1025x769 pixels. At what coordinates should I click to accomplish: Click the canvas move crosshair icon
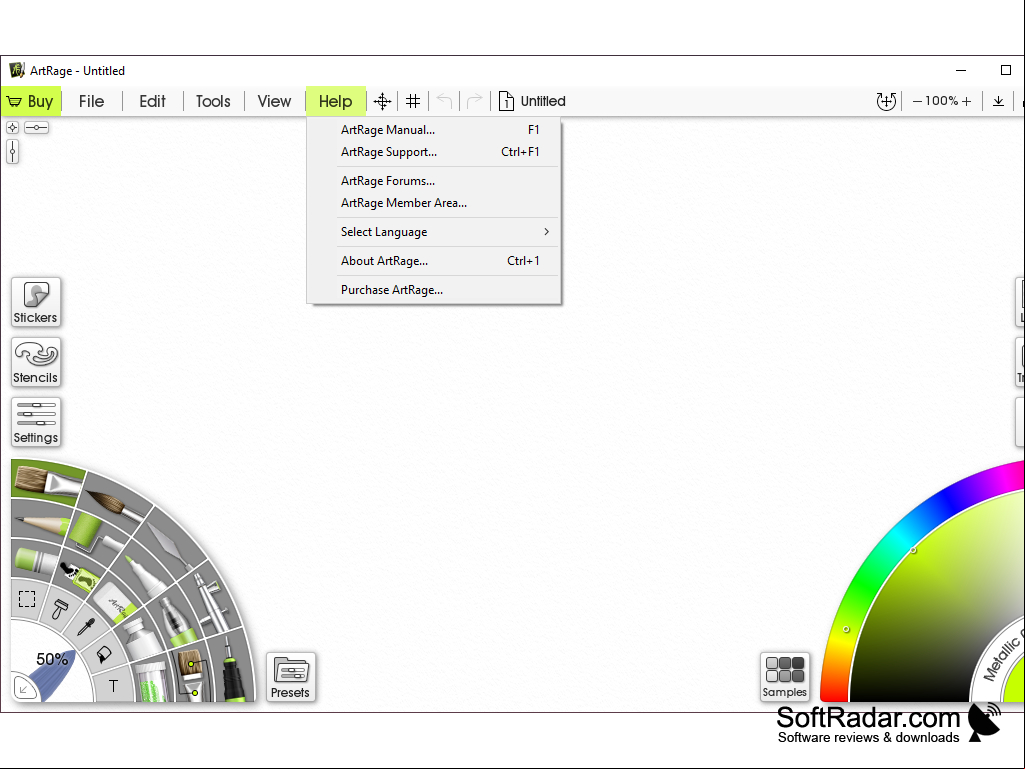382,101
